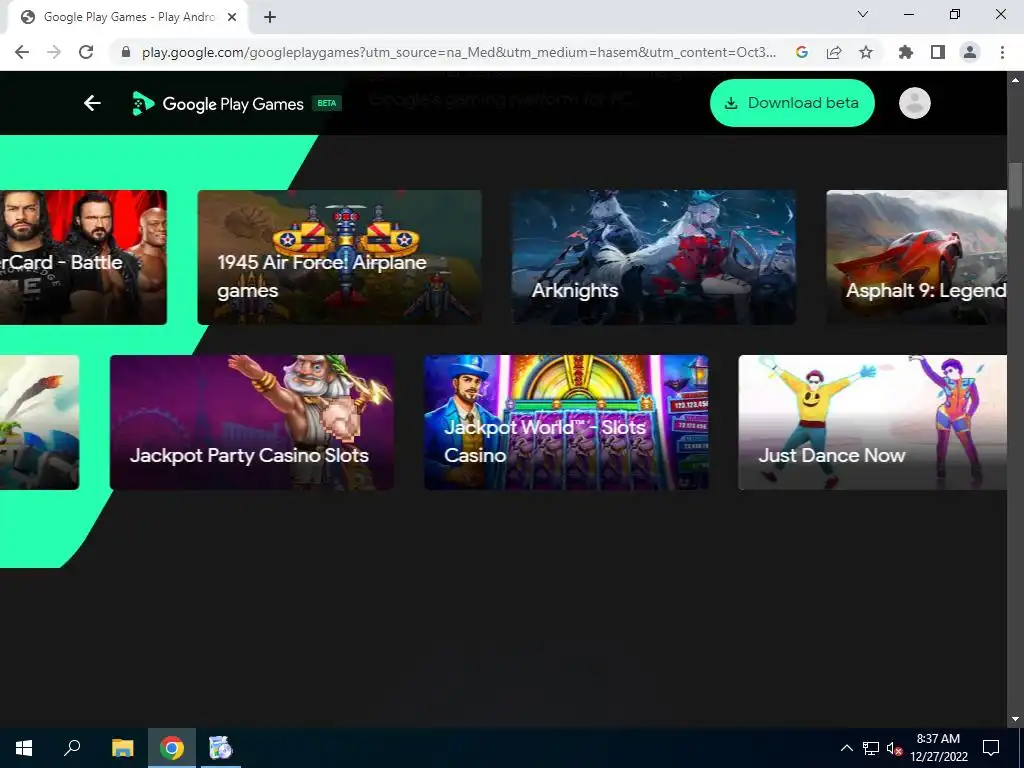Open the network tray icon

tap(871, 748)
